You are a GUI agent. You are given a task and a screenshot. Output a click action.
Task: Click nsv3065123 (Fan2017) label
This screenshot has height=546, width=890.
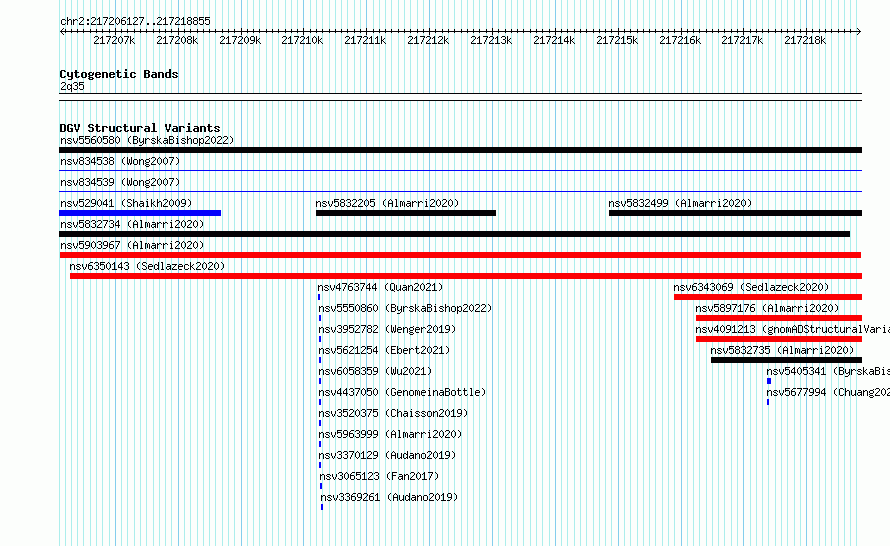(379, 476)
